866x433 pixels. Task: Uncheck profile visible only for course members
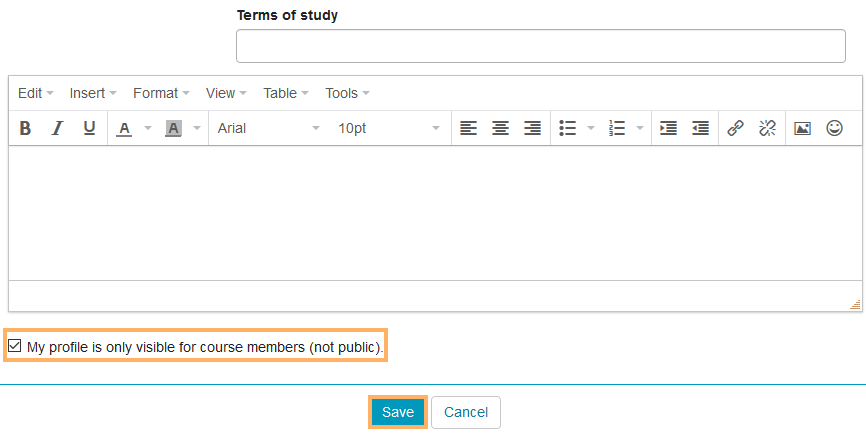pos(15,347)
